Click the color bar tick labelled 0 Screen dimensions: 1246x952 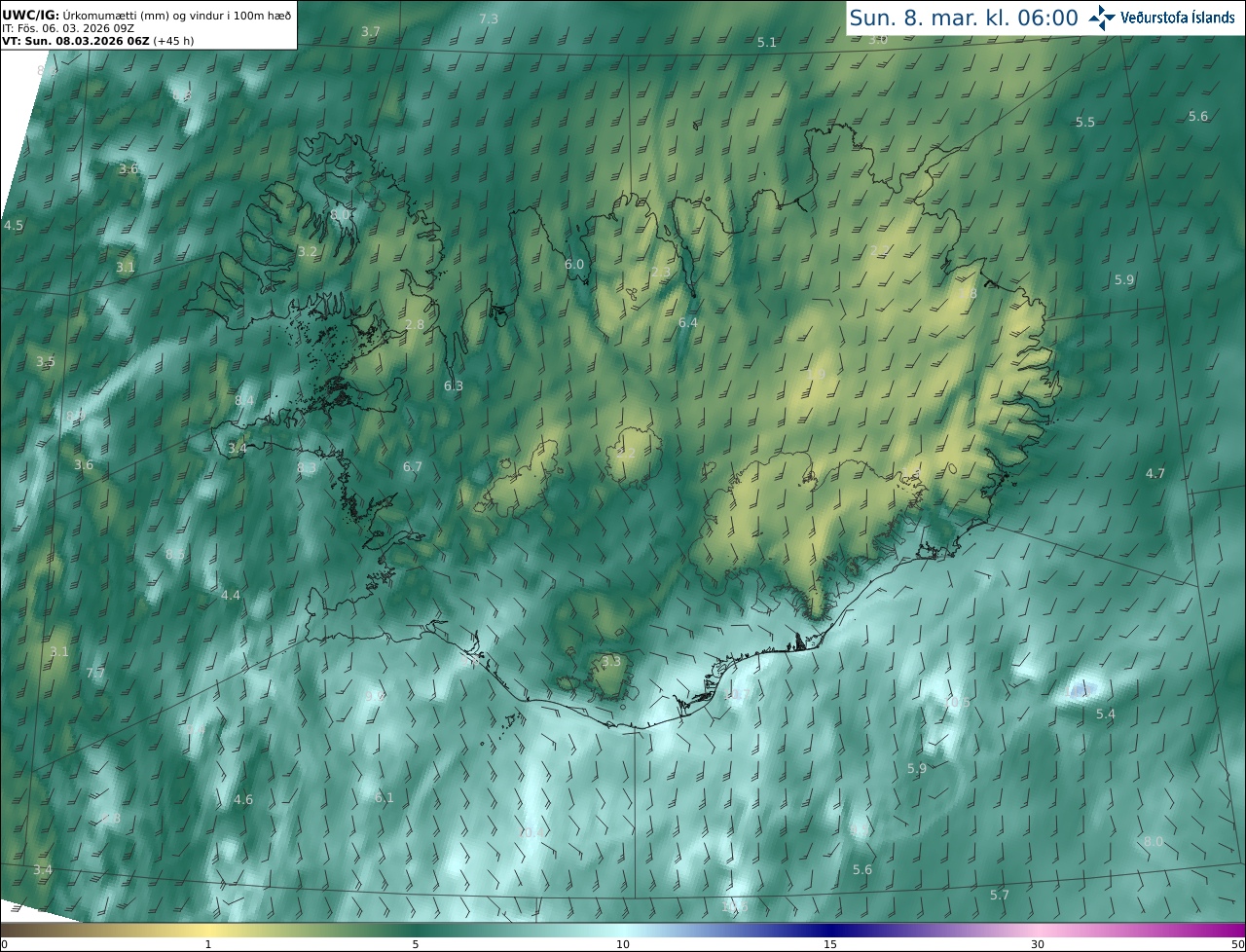(x=4, y=944)
